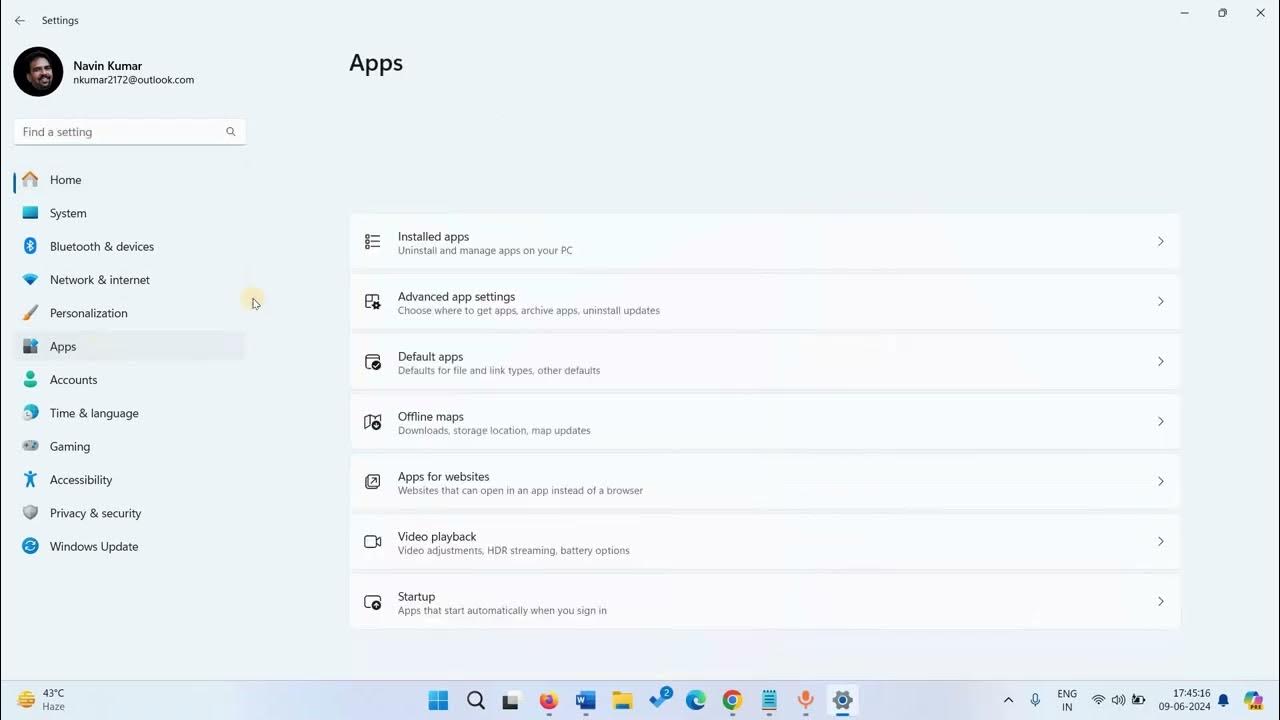The height and width of the screenshot is (720, 1280).
Task: Expand the Installed apps entry
Action: (x=765, y=241)
